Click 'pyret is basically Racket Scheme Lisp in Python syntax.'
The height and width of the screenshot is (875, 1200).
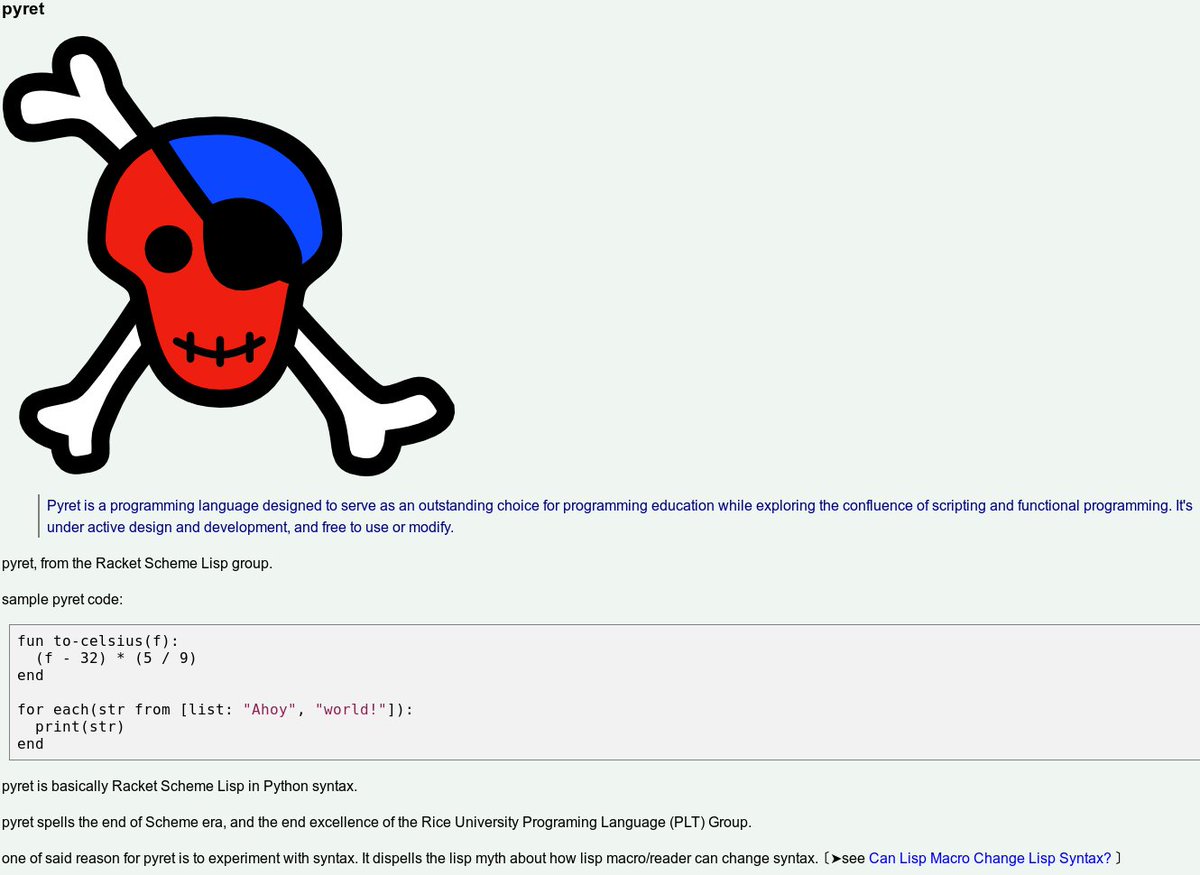tap(179, 786)
